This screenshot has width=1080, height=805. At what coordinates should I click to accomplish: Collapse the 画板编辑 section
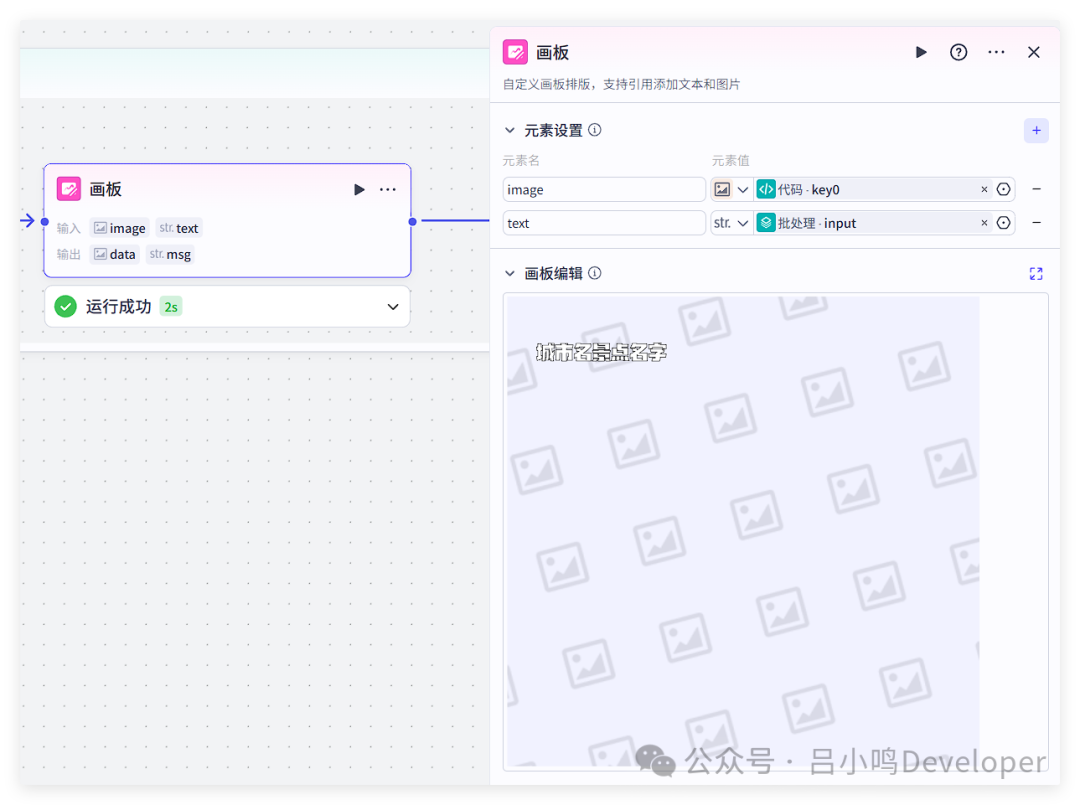click(510, 273)
